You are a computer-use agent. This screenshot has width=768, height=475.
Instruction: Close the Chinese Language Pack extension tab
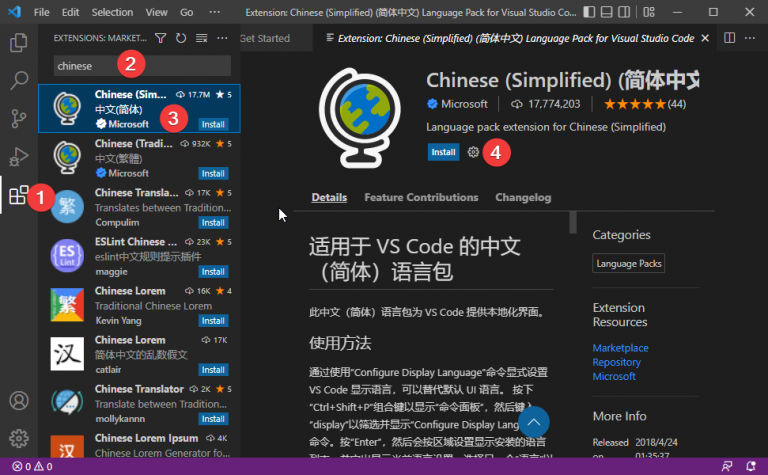705,38
